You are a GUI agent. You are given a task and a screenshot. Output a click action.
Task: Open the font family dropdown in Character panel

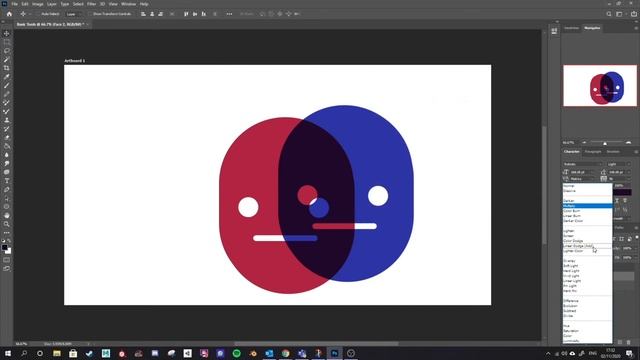(582, 164)
